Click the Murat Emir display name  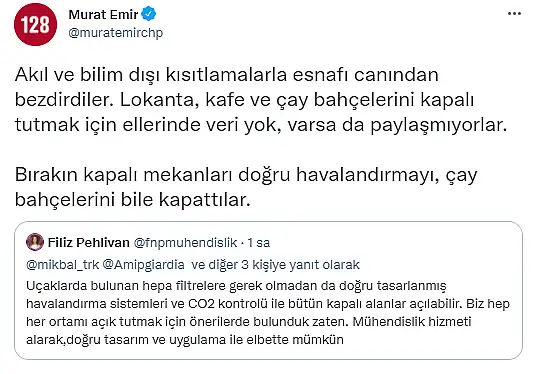pyautogui.click(x=103, y=14)
